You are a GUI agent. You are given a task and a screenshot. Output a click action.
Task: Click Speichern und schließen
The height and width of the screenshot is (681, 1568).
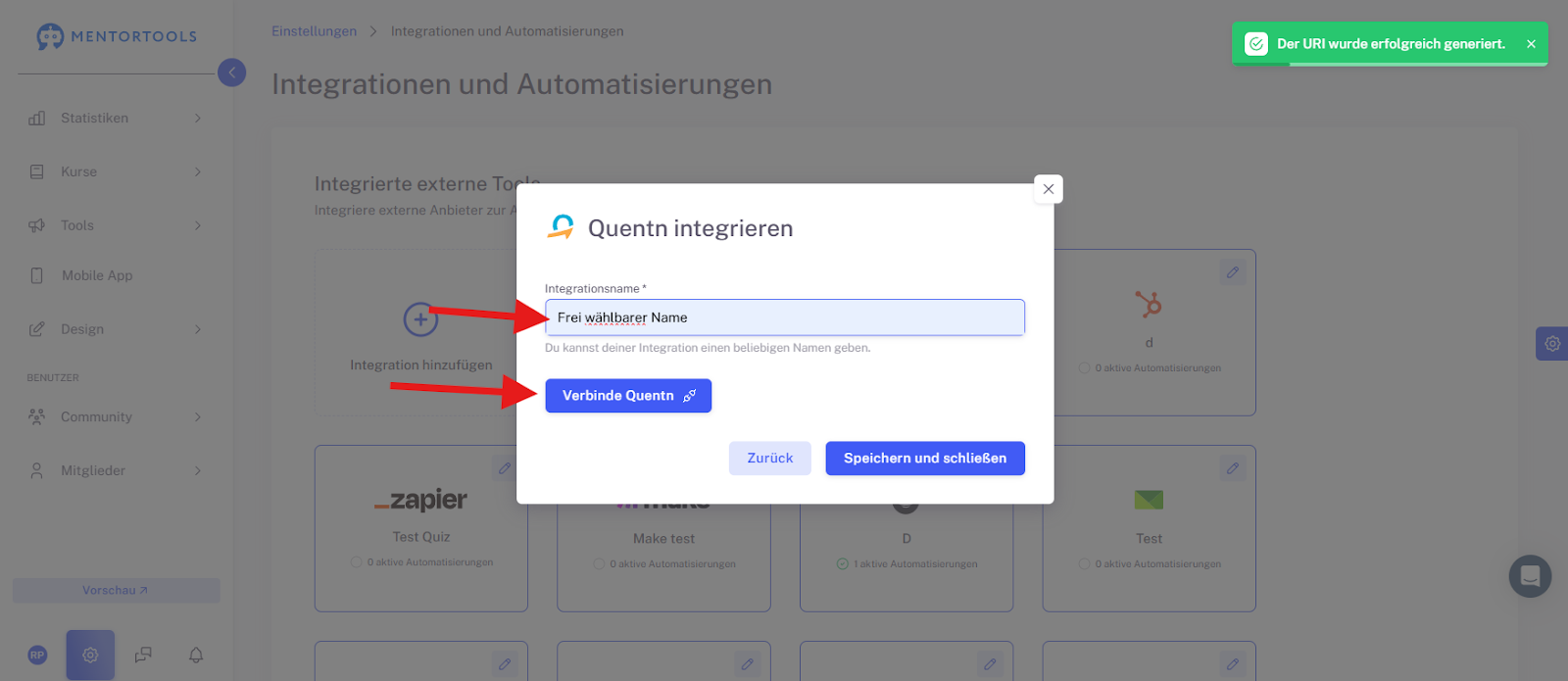tap(925, 459)
